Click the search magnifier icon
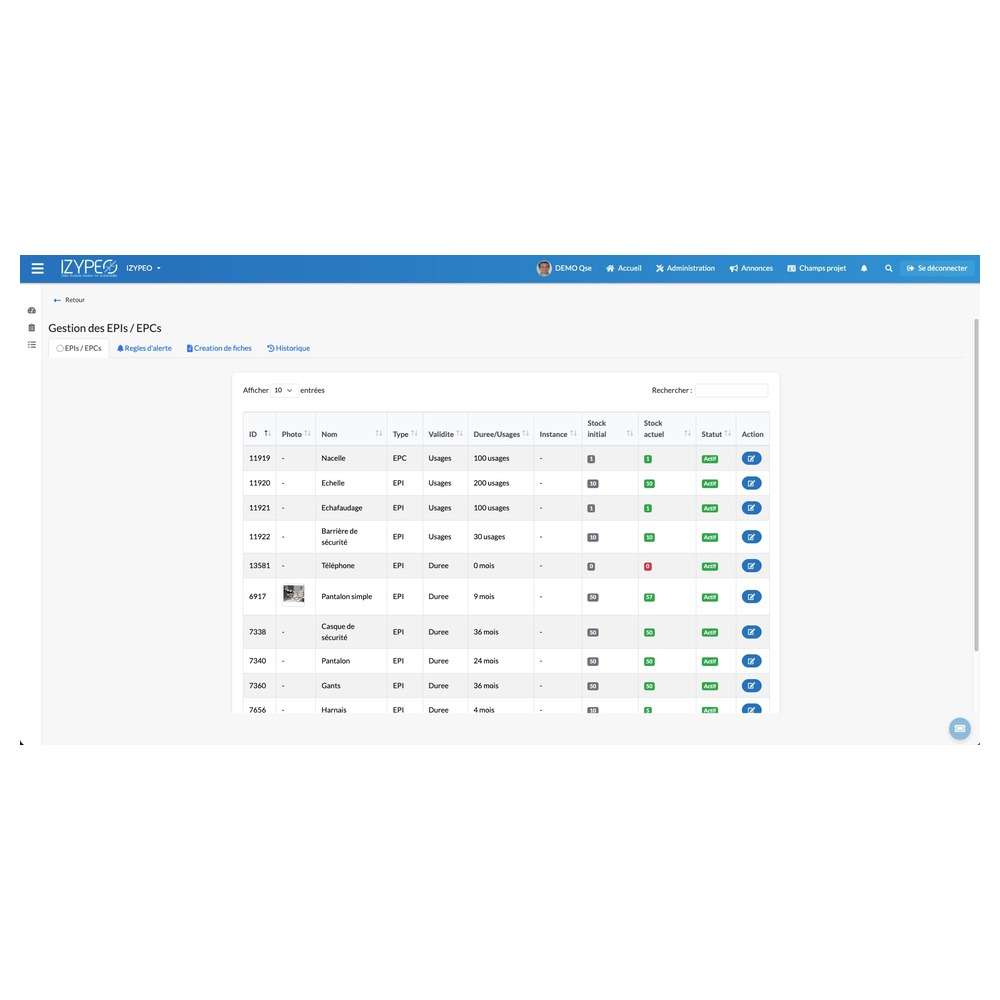 (888, 268)
